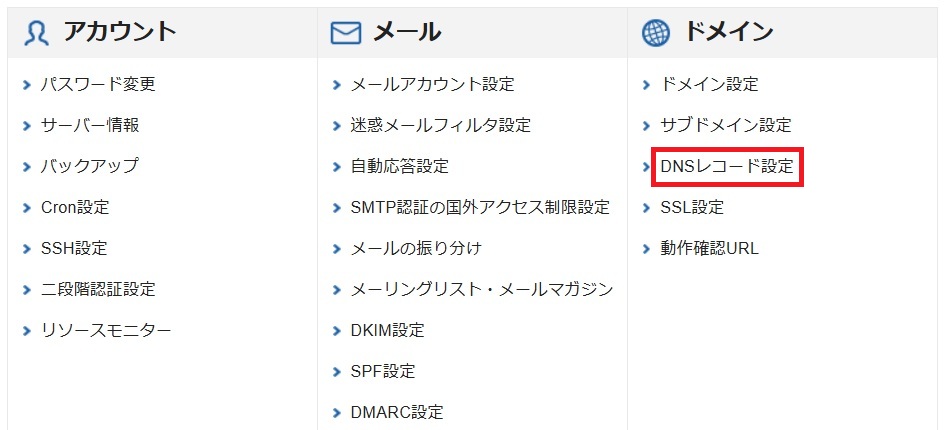Click the arrow beside メールアカウント設定
945x430 pixels.
click(337, 85)
